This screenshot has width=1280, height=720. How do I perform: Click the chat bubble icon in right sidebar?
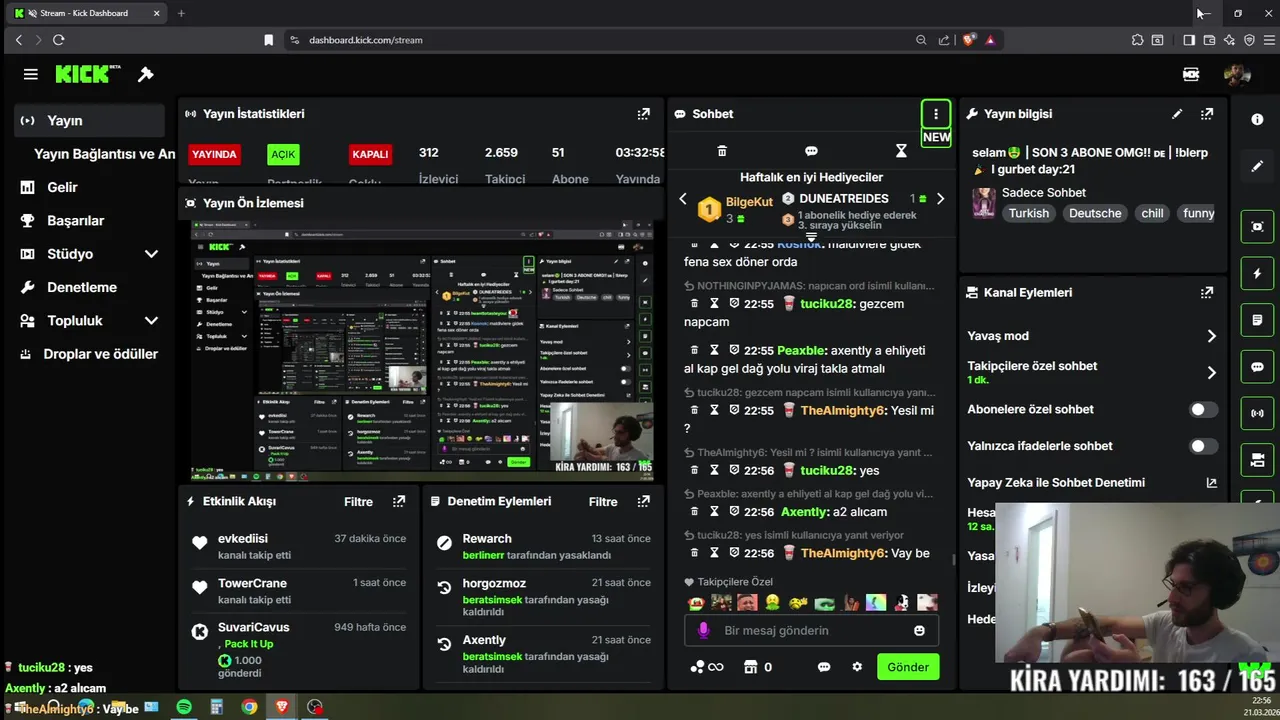pos(1257,367)
